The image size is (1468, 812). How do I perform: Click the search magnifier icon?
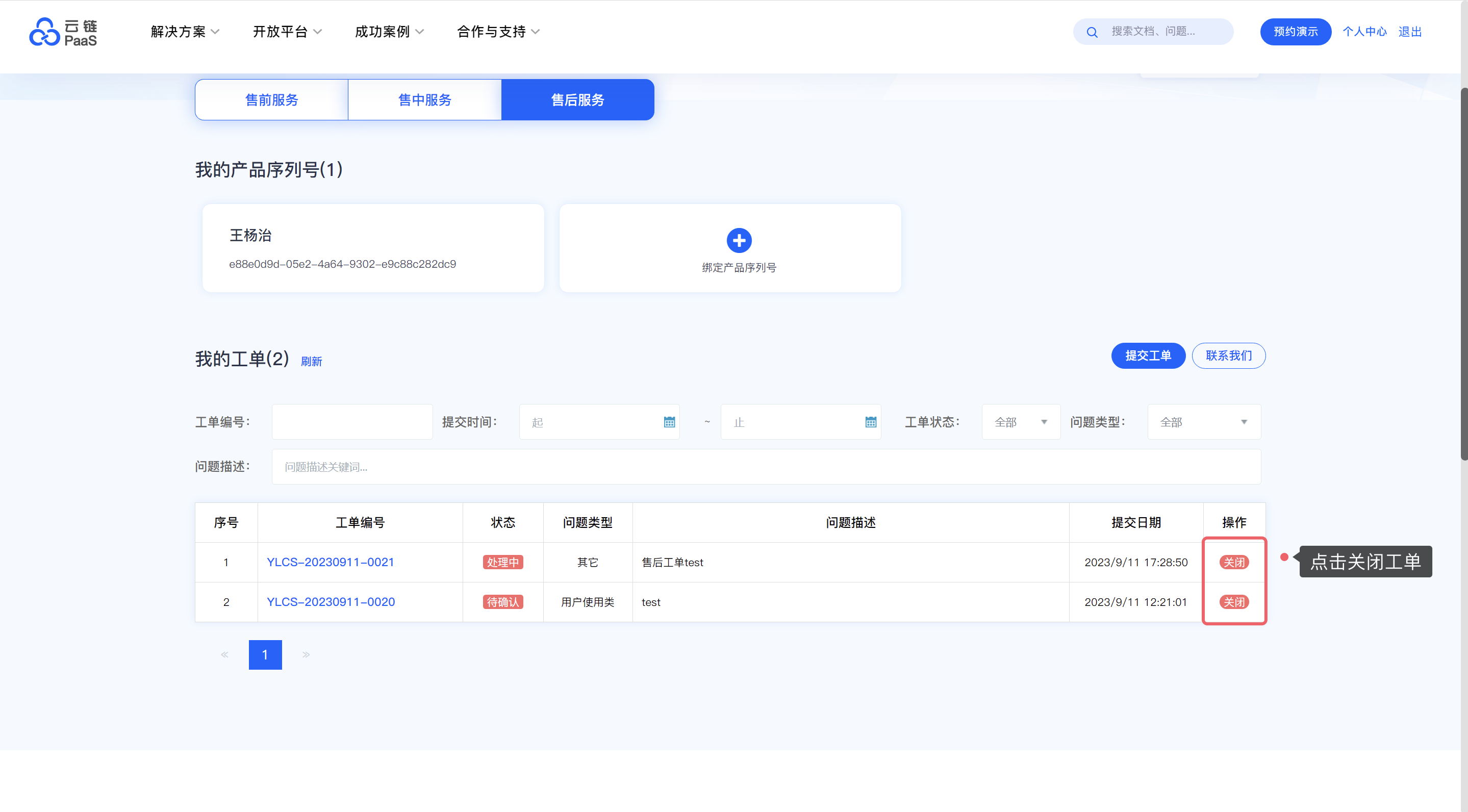coord(1092,32)
